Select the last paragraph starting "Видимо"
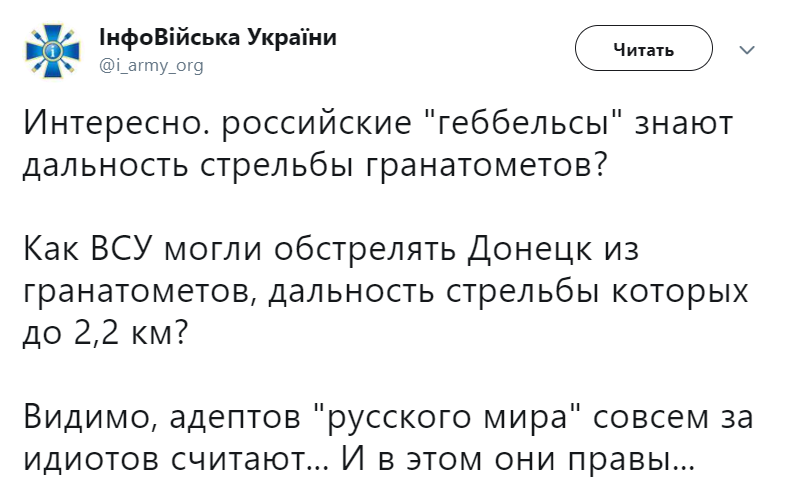The height and width of the screenshot is (477, 799). tap(388, 438)
